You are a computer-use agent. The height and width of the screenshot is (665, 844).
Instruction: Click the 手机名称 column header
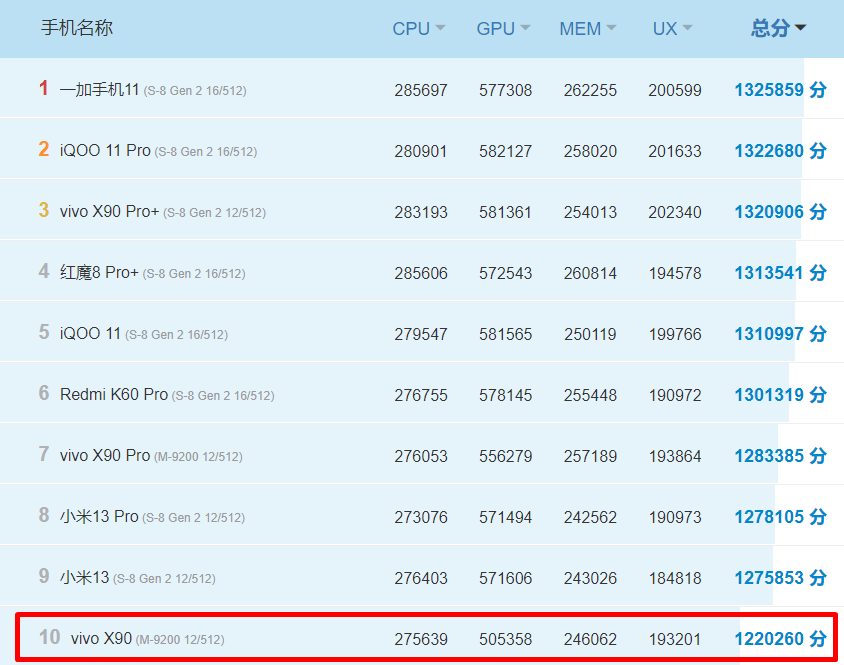tap(77, 28)
